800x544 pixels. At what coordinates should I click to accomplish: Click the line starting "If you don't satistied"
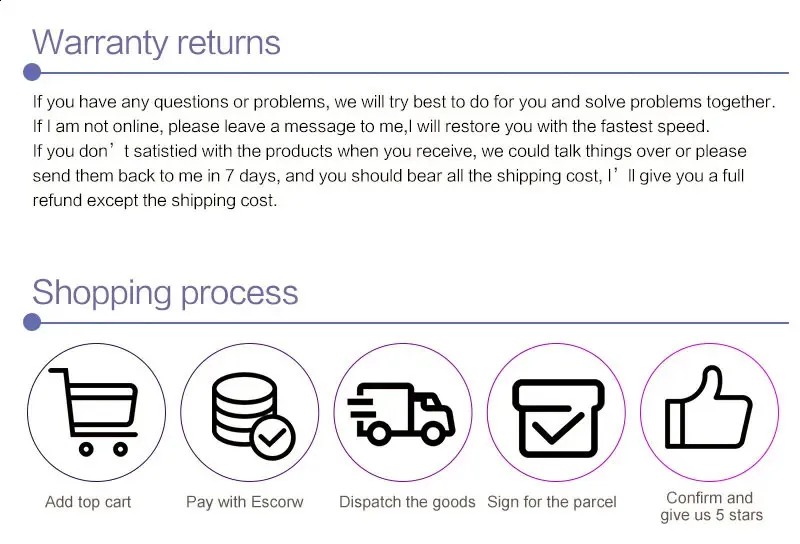[x=389, y=152]
